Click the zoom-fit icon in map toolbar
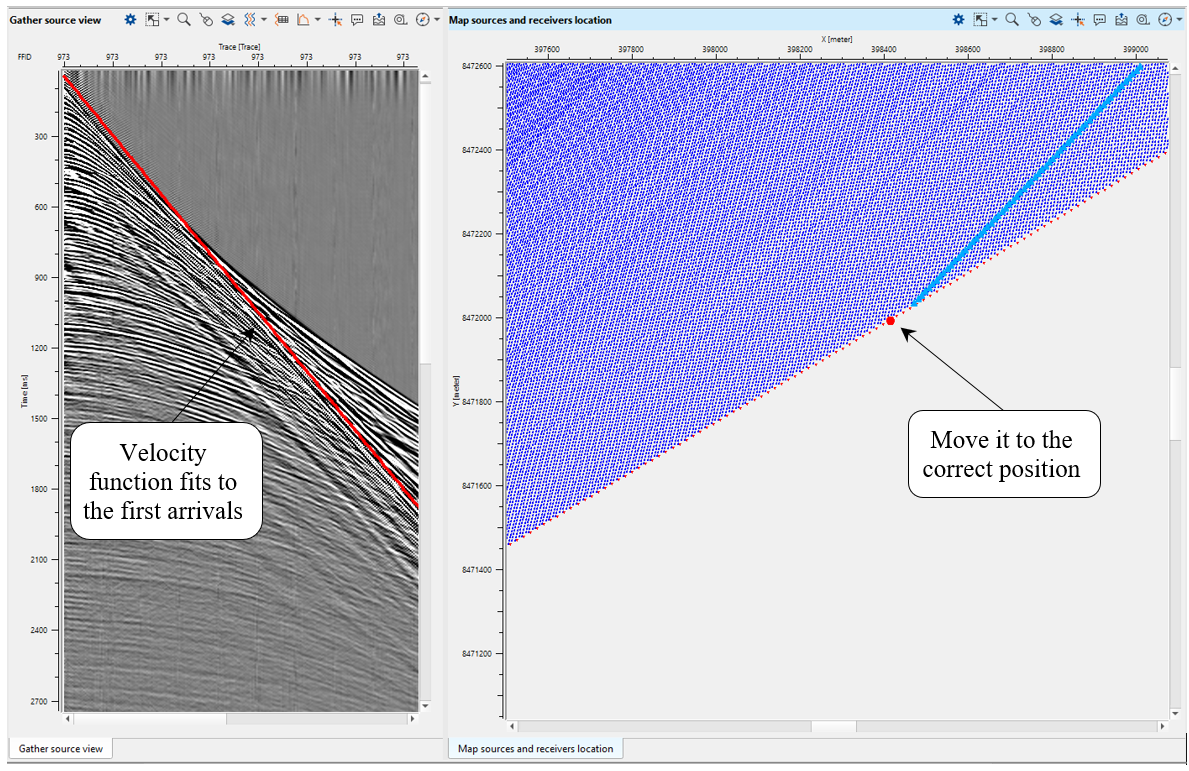Screen dimensions: 1189x771 coord(1143,19)
